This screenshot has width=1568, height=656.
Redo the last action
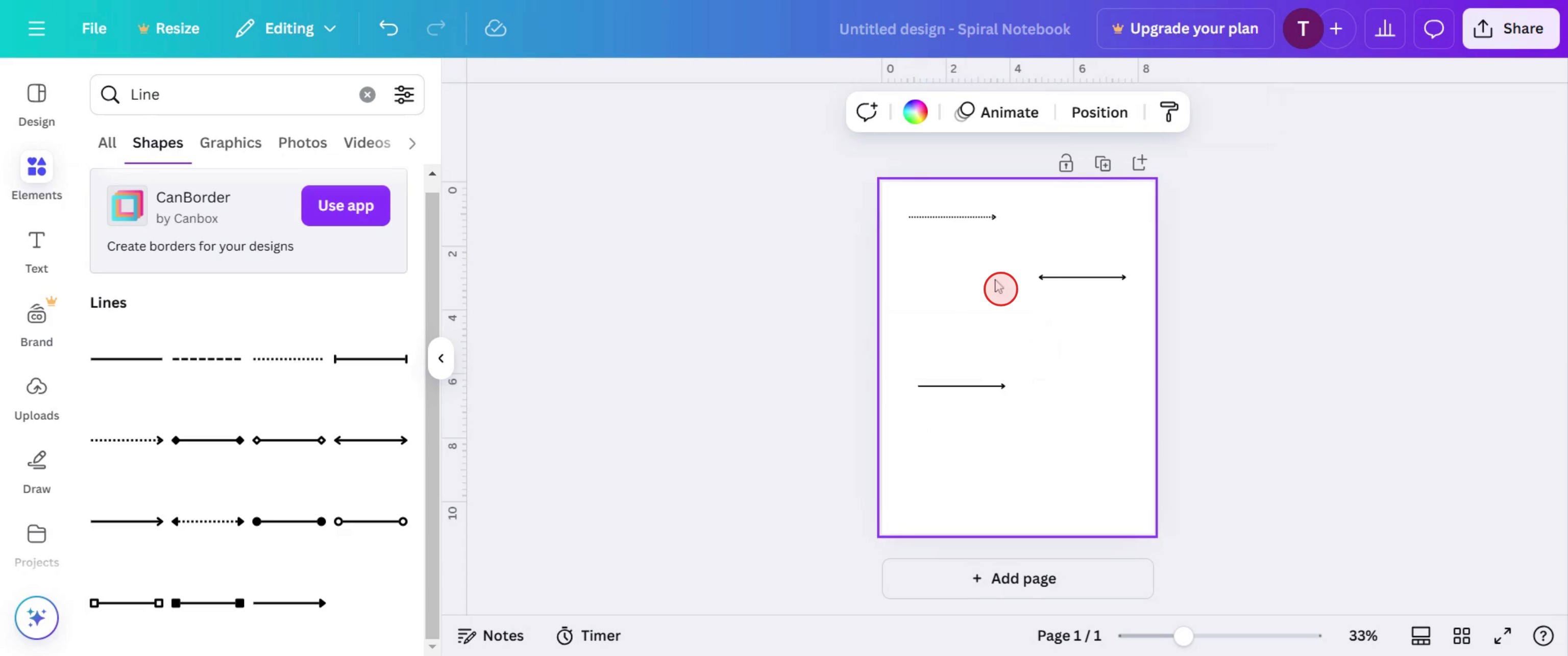(436, 29)
